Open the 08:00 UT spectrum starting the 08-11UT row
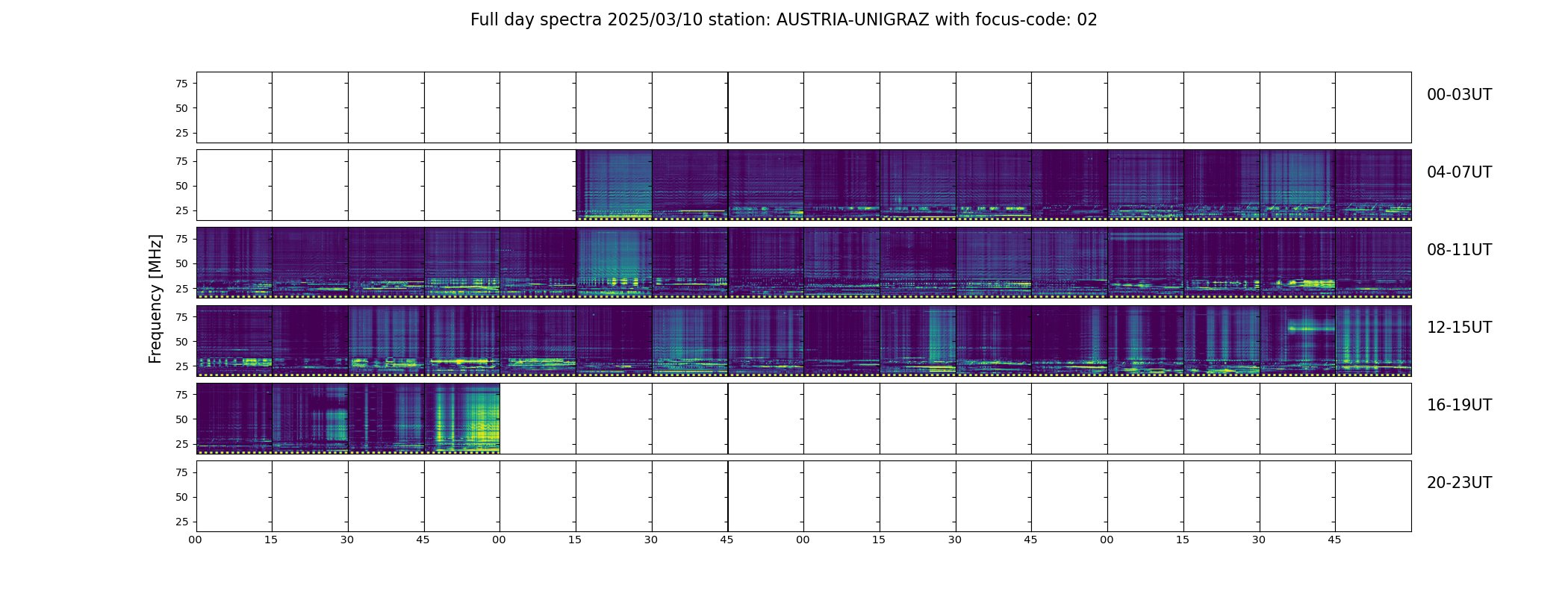1568x597 pixels. point(234,263)
